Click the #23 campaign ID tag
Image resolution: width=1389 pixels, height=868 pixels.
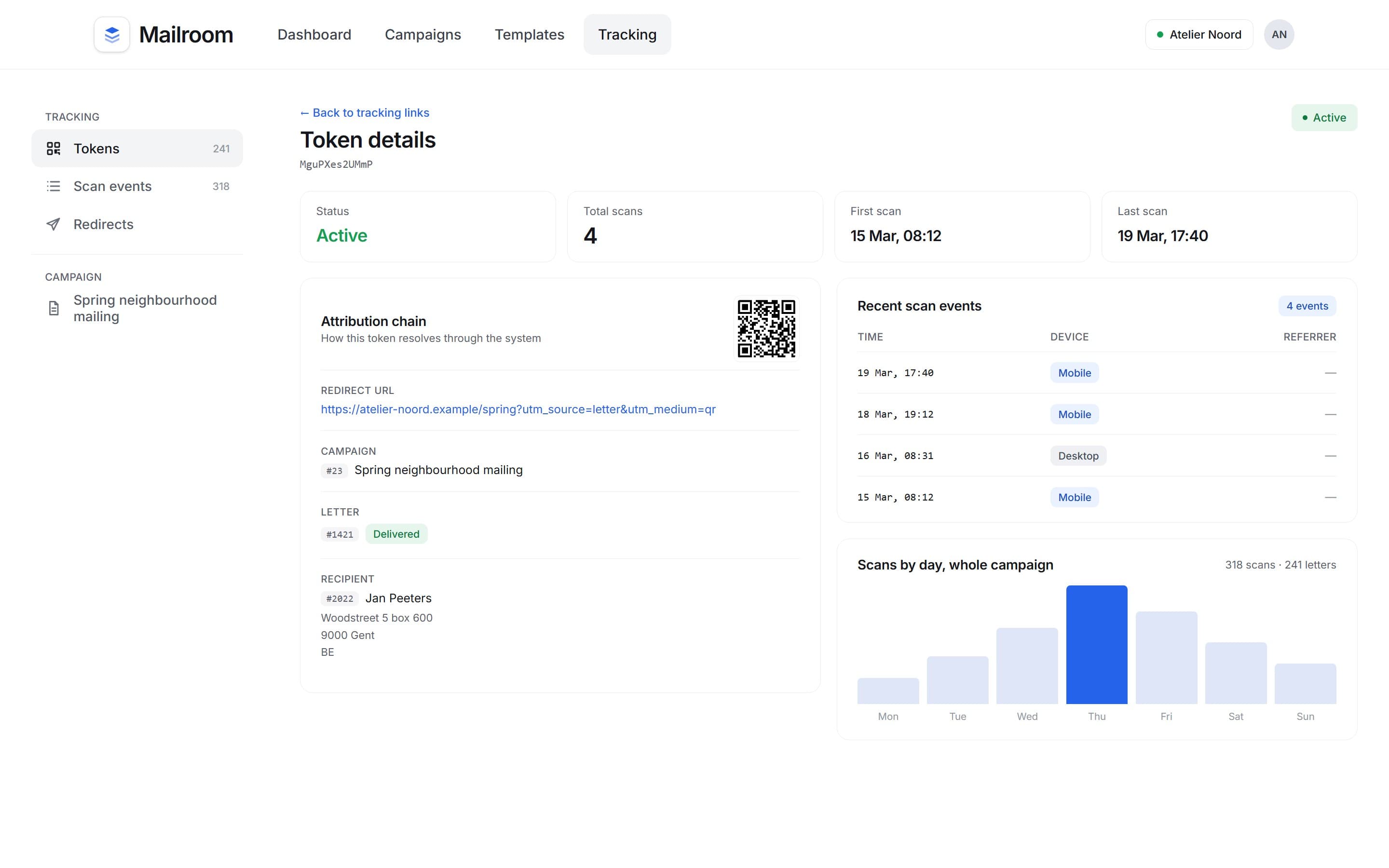tap(334, 471)
